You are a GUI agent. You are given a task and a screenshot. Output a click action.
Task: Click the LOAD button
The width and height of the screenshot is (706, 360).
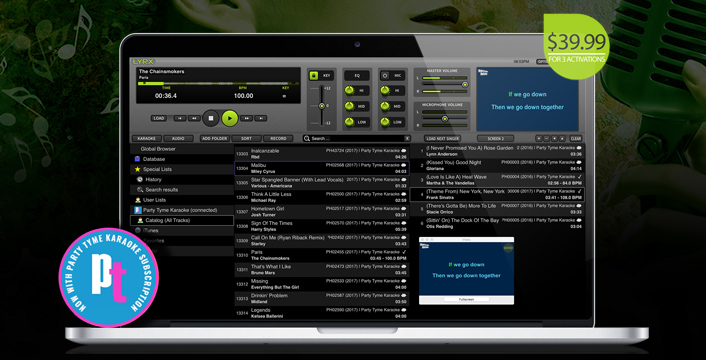pos(159,118)
